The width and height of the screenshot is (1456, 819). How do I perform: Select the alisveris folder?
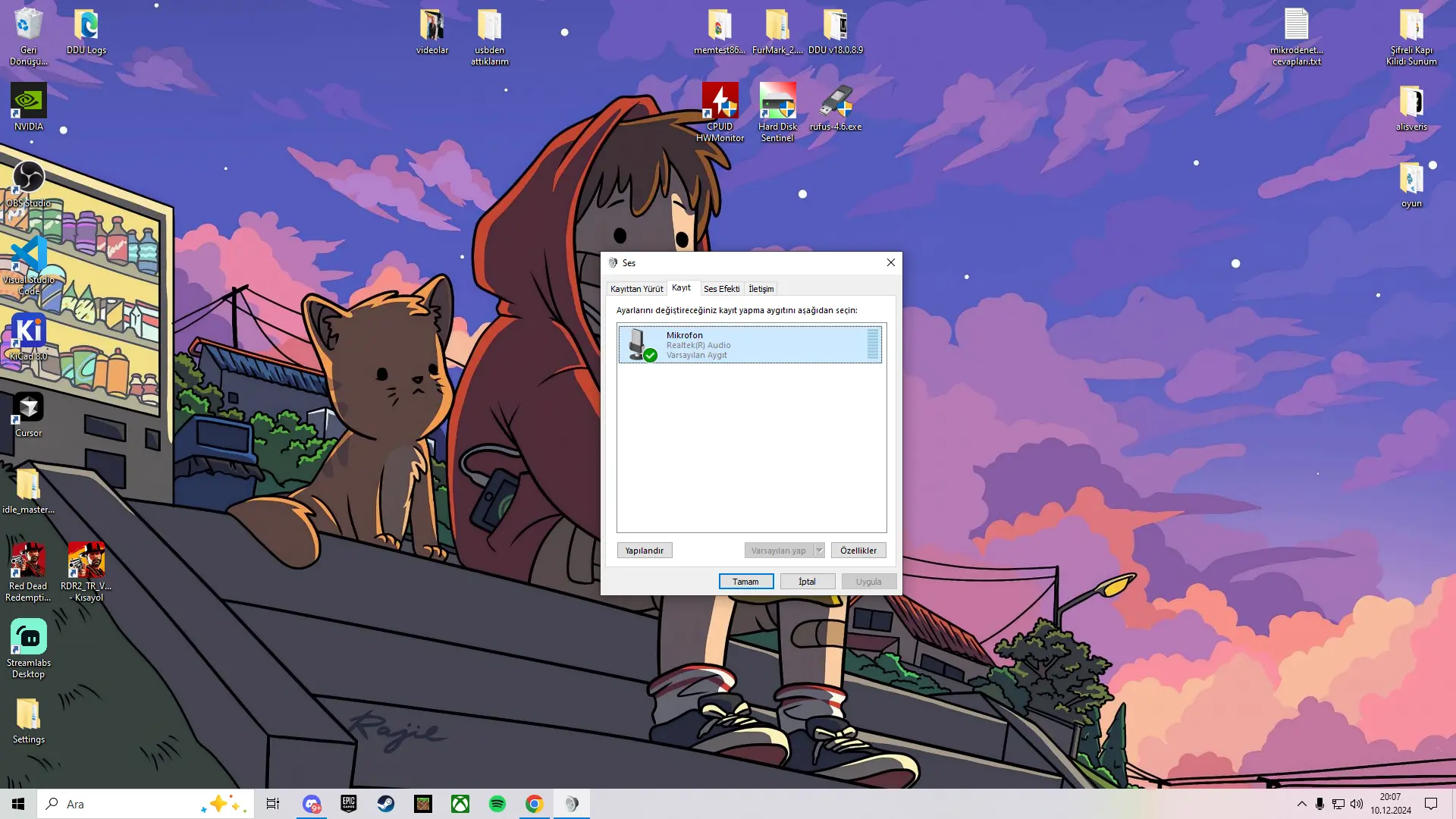pos(1411,107)
